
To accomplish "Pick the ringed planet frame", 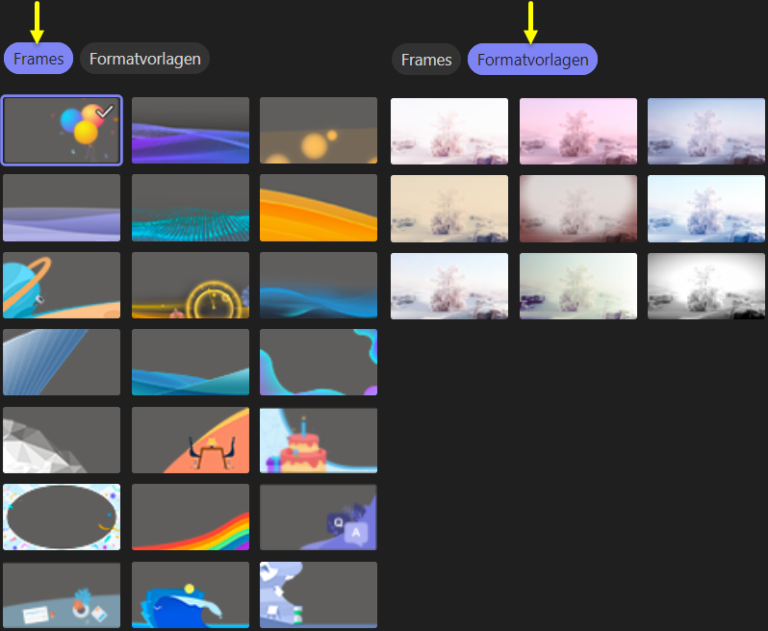I will click(x=62, y=285).
